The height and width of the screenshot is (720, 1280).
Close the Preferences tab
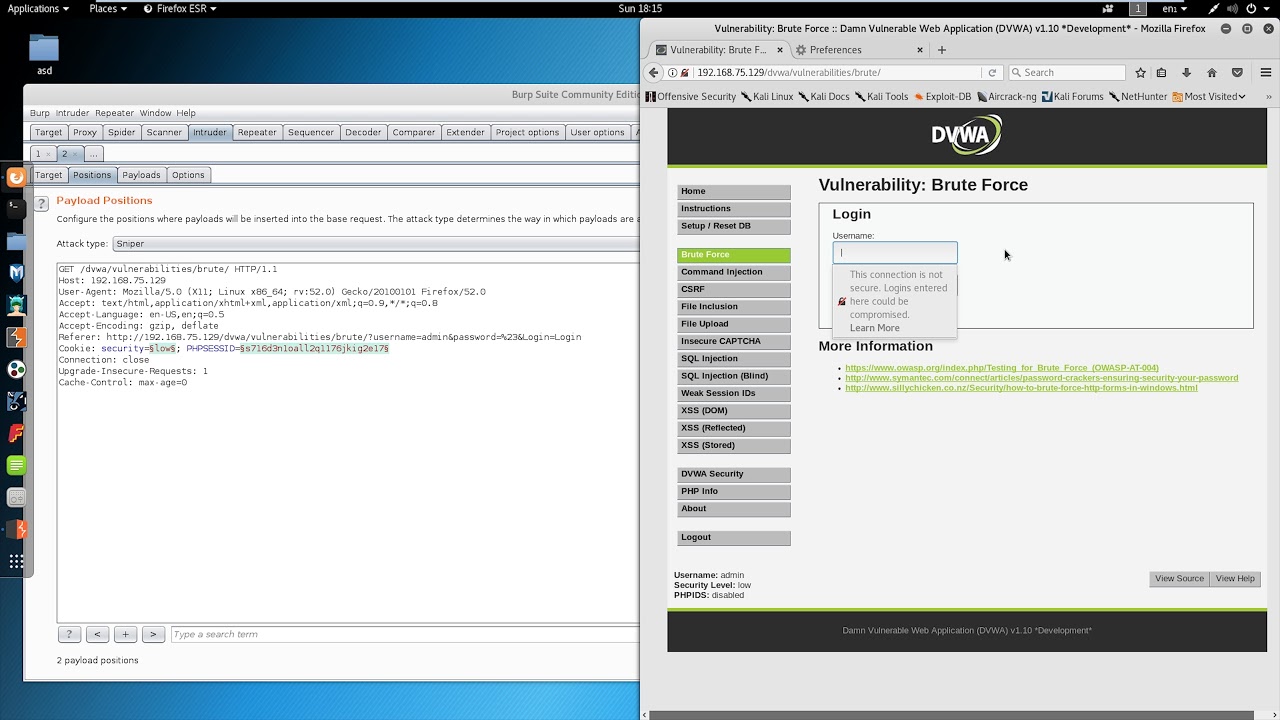tap(920, 49)
